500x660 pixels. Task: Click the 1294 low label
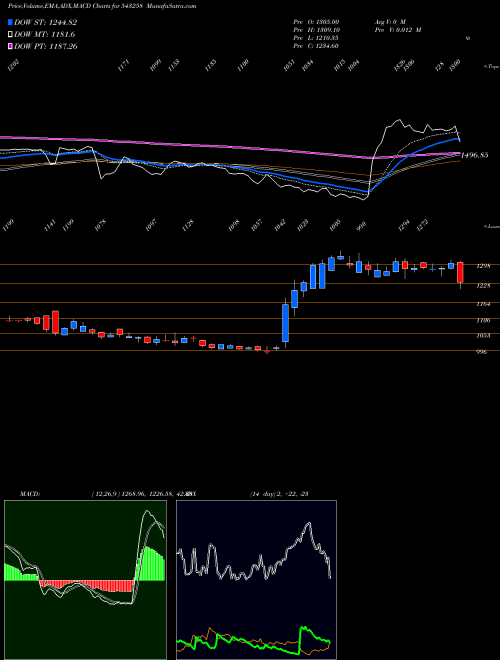click(403, 225)
